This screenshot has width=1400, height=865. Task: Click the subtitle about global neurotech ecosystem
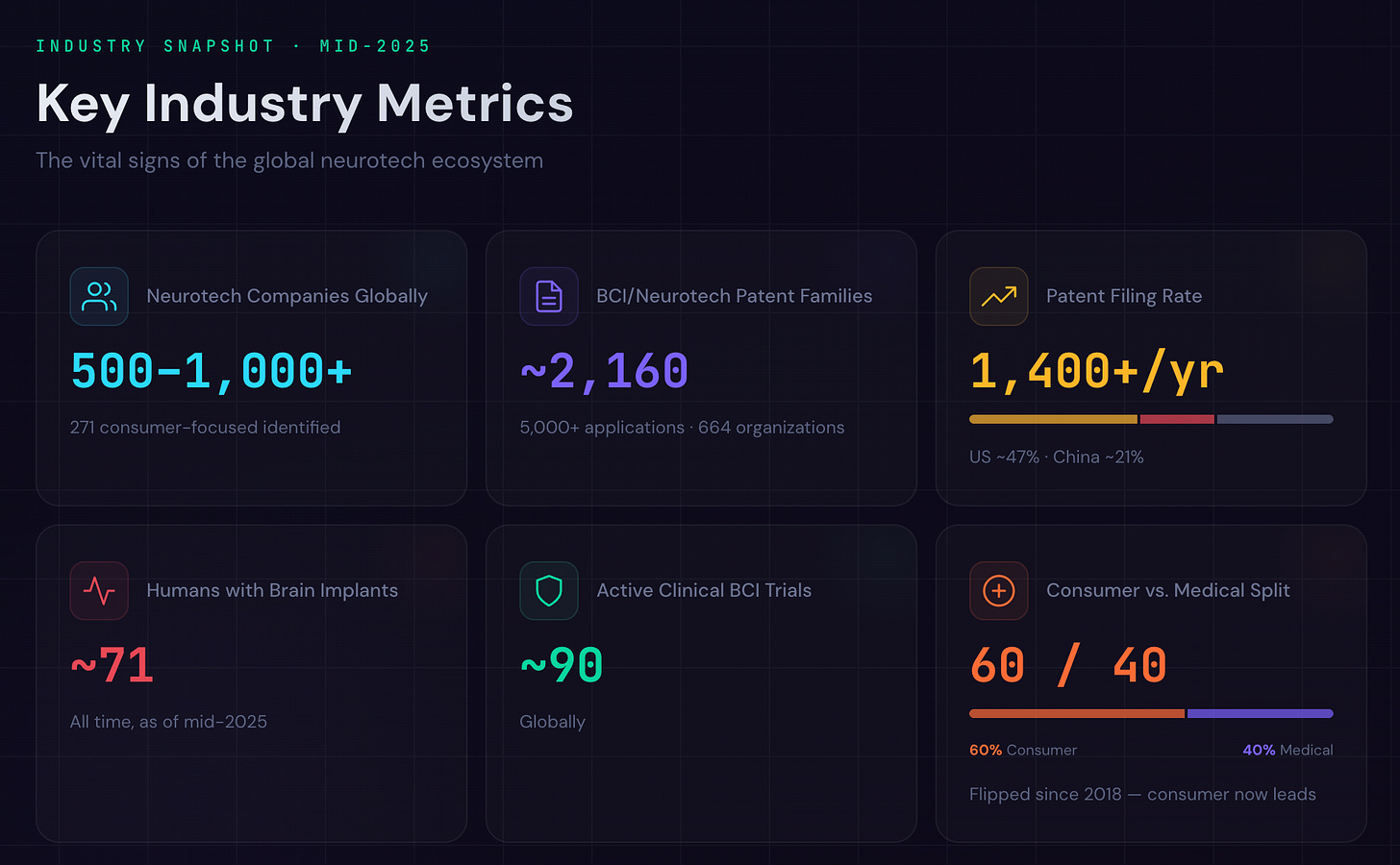[x=289, y=161]
